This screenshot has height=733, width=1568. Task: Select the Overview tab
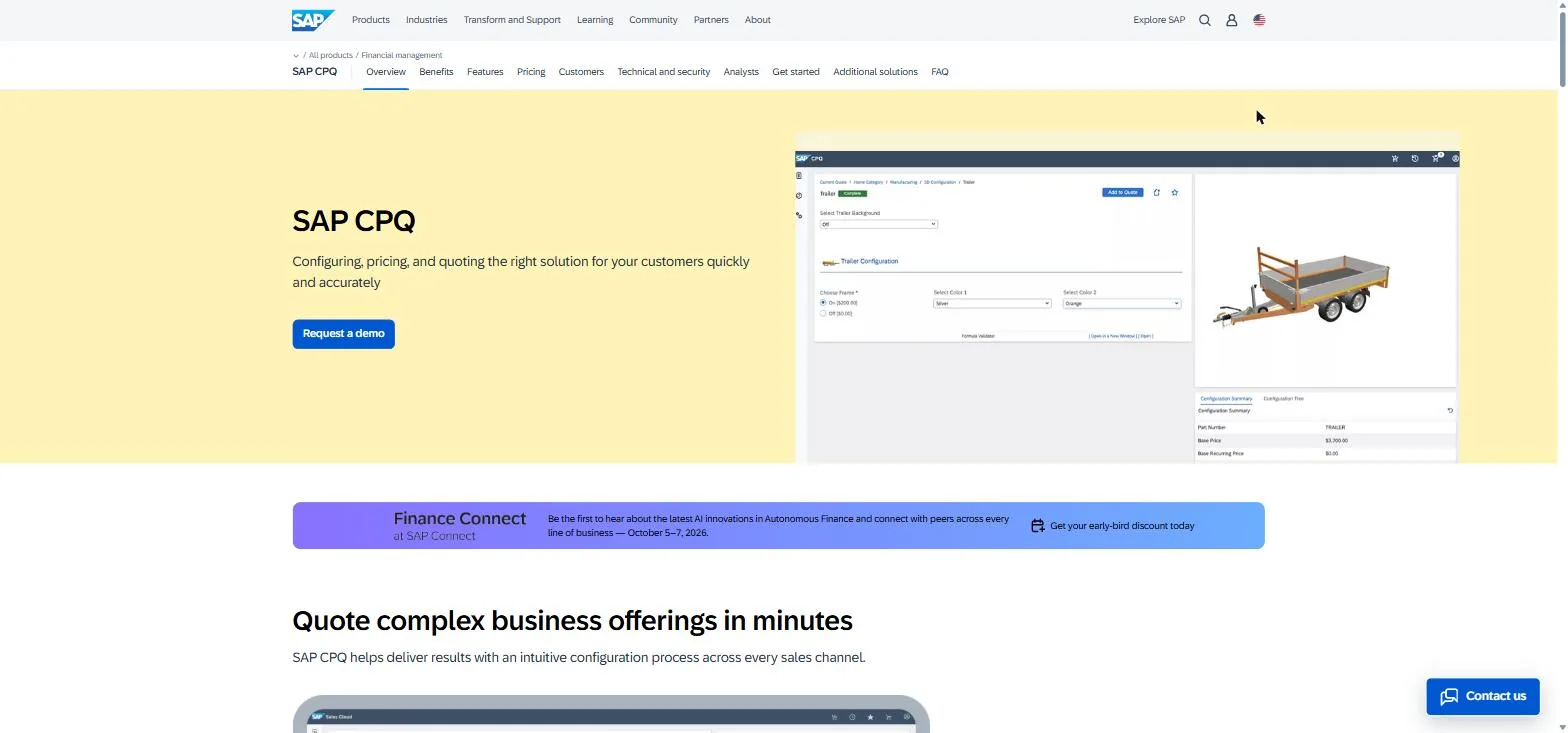(x=386, y=72)
